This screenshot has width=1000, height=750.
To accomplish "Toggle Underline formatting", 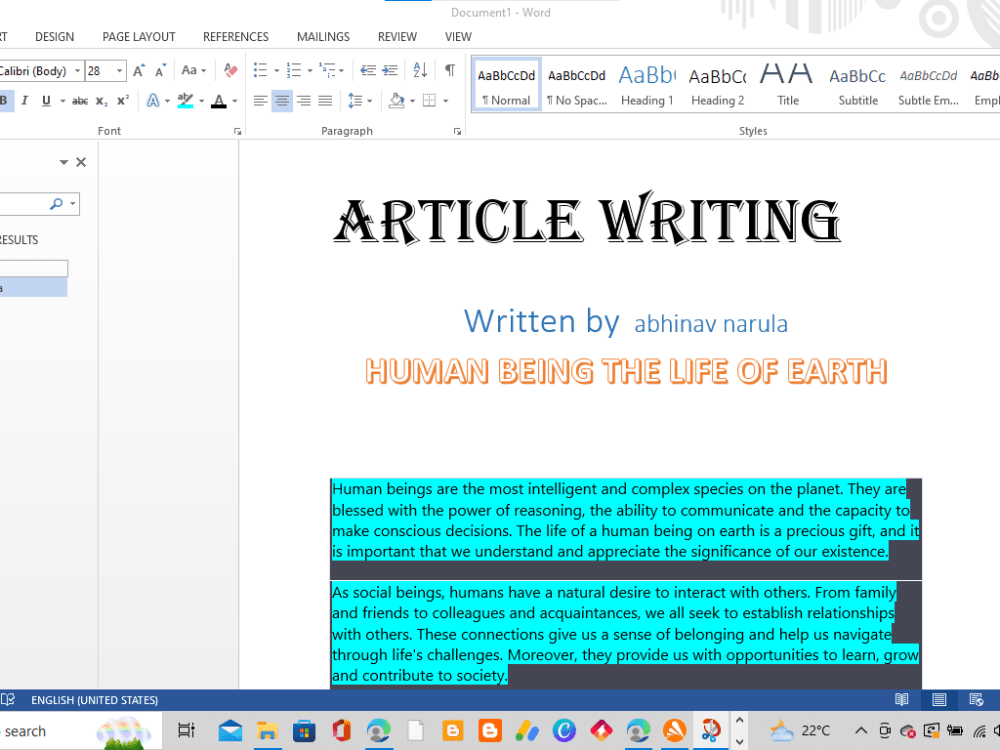I will (x=46, y=101).
